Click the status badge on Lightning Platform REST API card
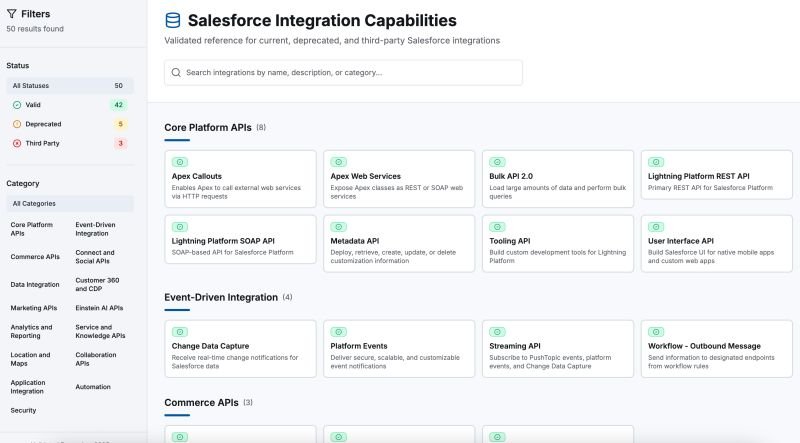 pos(656,162)
